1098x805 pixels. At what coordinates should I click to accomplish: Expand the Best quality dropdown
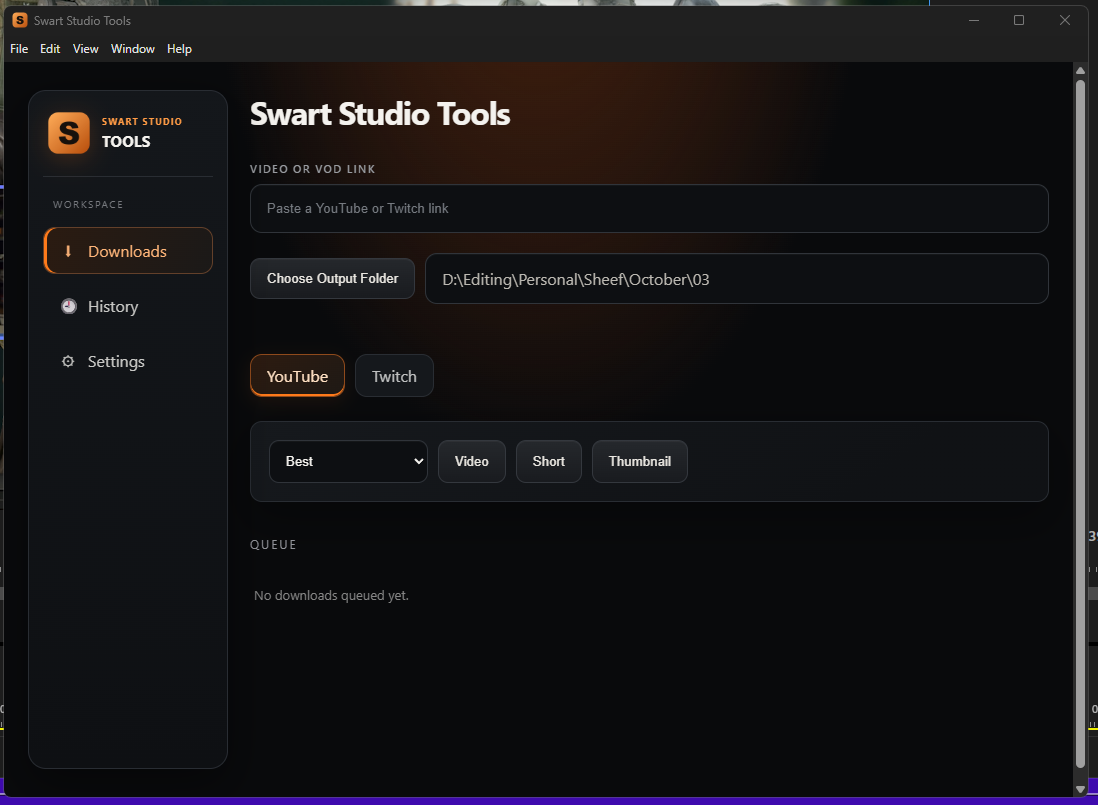(348, 461)
